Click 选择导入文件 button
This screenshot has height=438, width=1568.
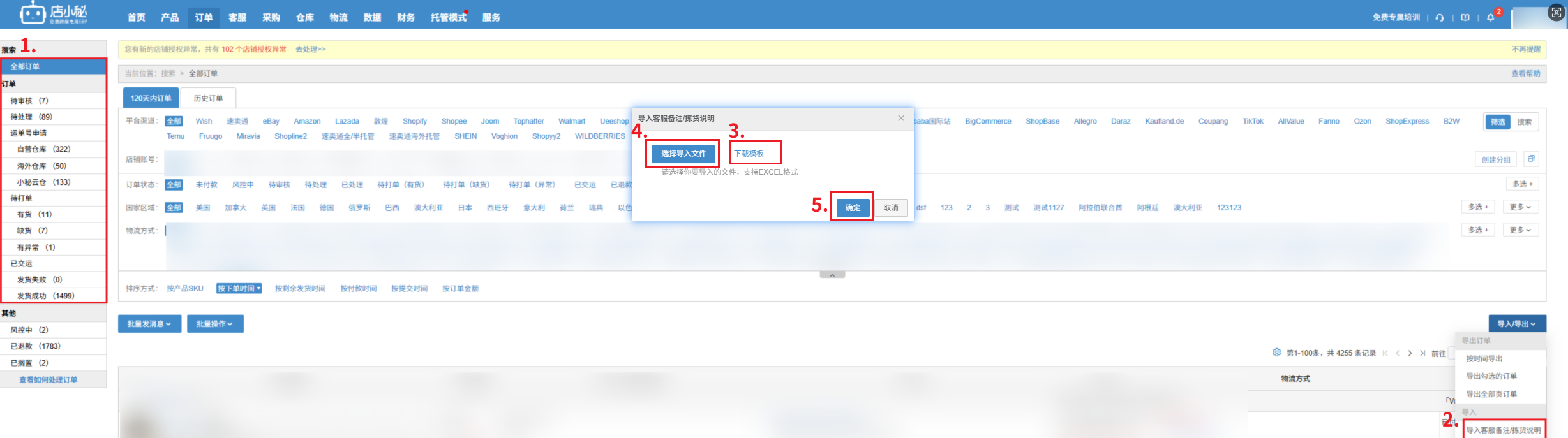[x=683, y=154]
